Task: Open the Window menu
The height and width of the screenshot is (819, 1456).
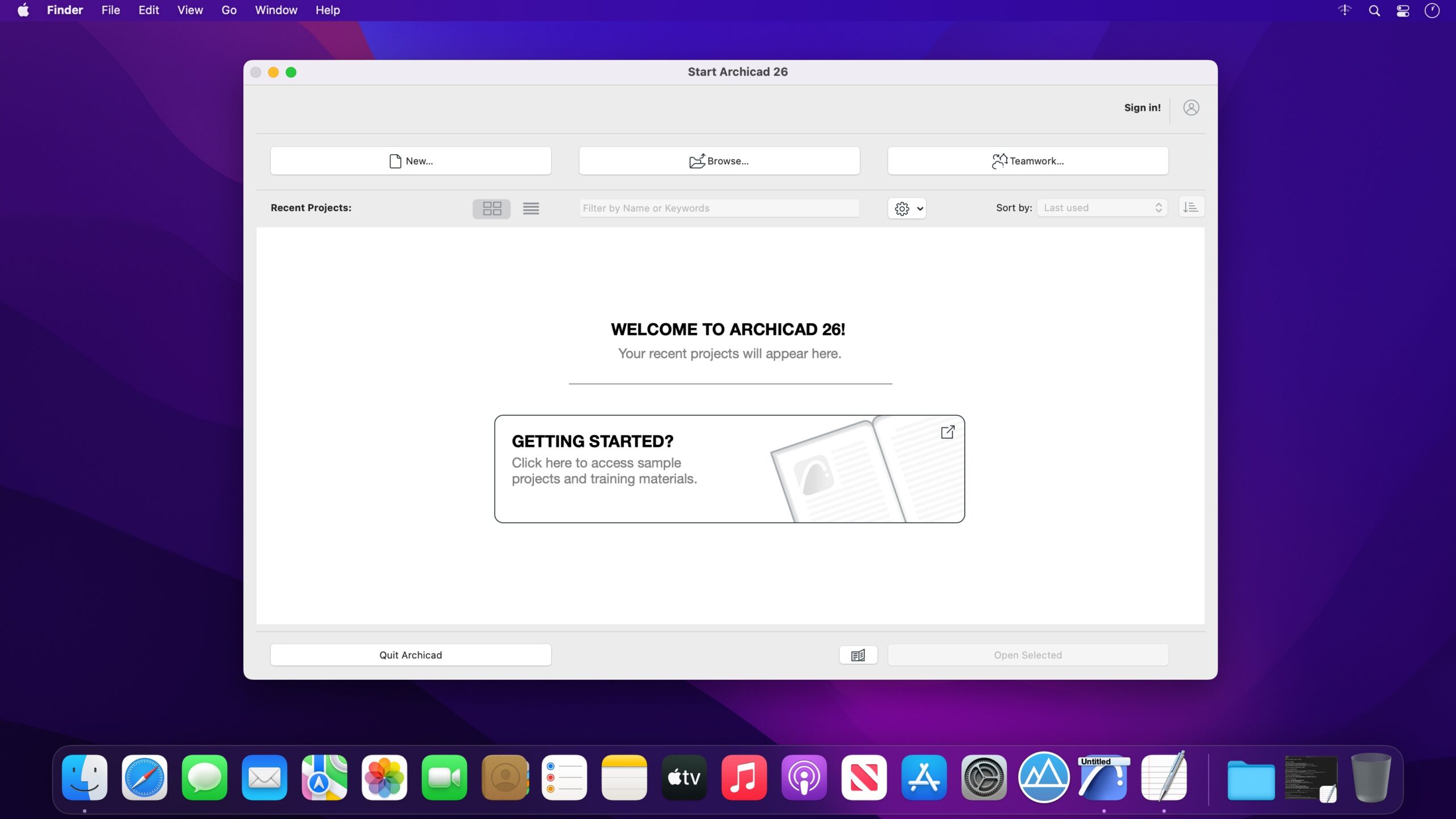Action: point(276,10)
